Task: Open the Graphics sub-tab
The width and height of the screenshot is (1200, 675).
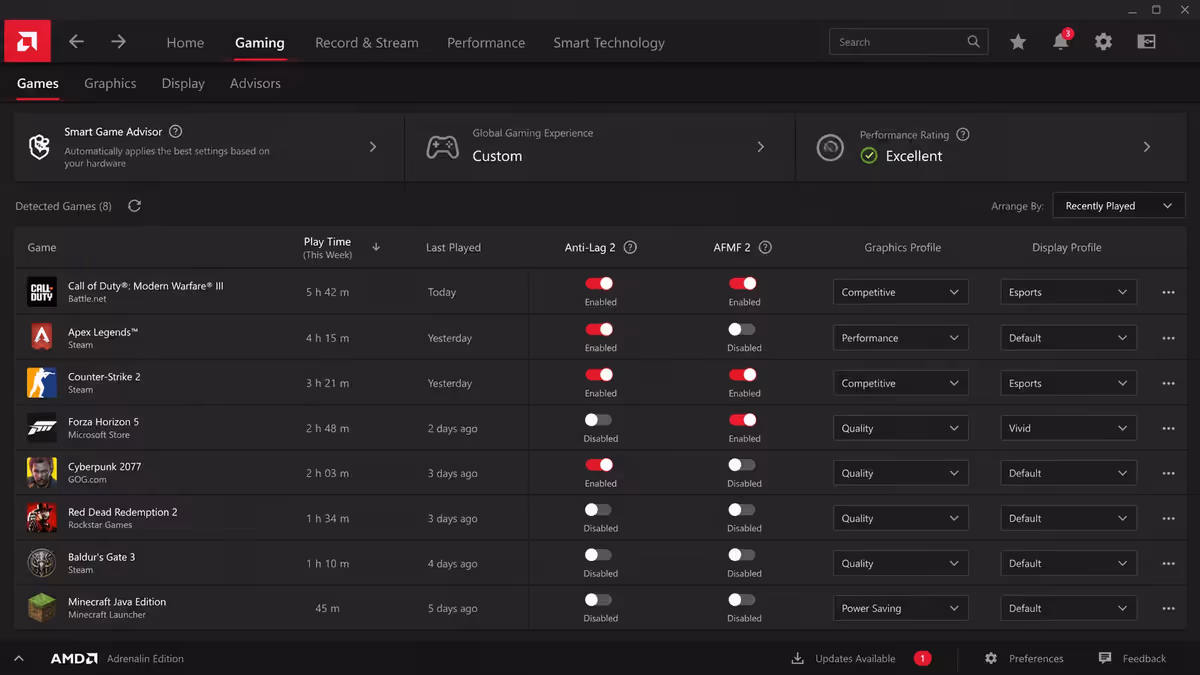Action: click(110, 83)
